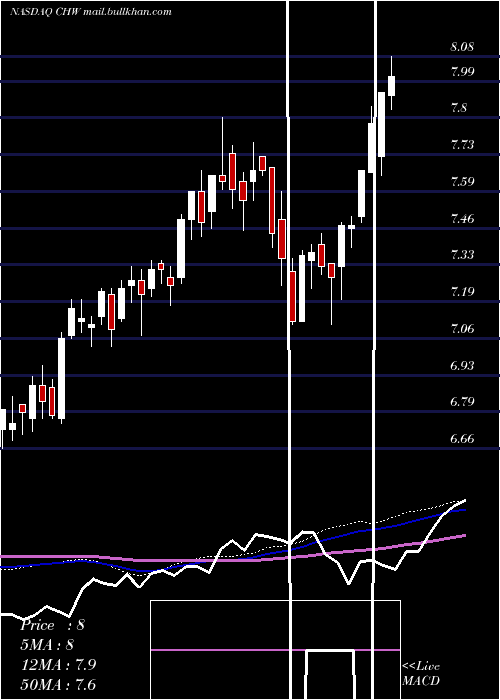Select the '50MA : 7.6' legend entry
500x700 pixels.
[x=58, y=684]
